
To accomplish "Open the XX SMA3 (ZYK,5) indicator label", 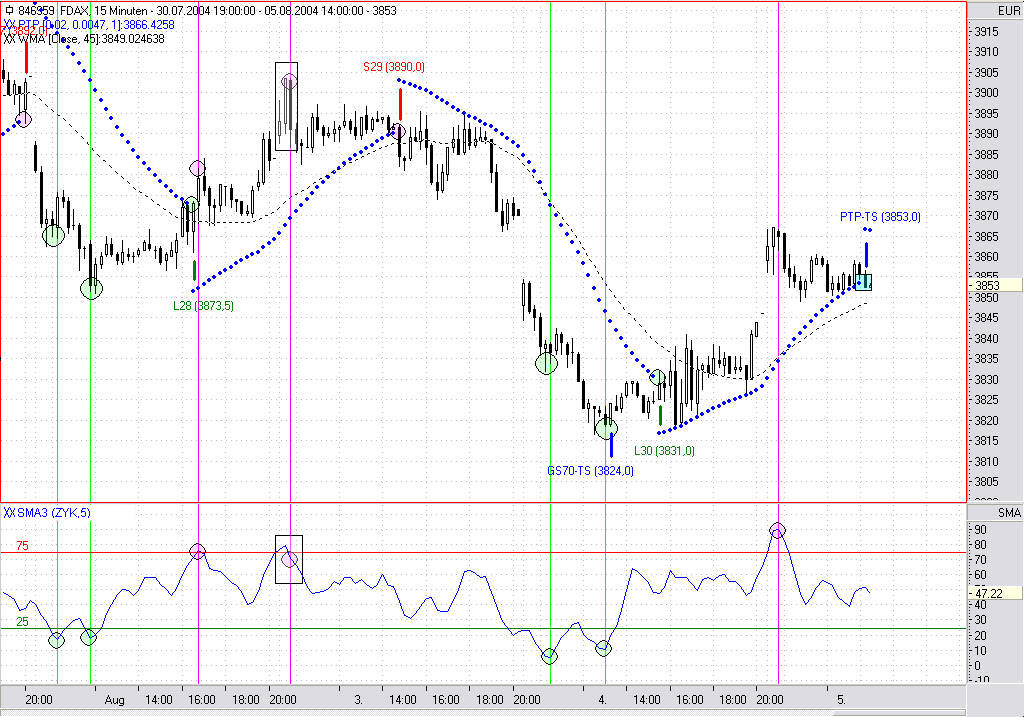I will 47,513.
